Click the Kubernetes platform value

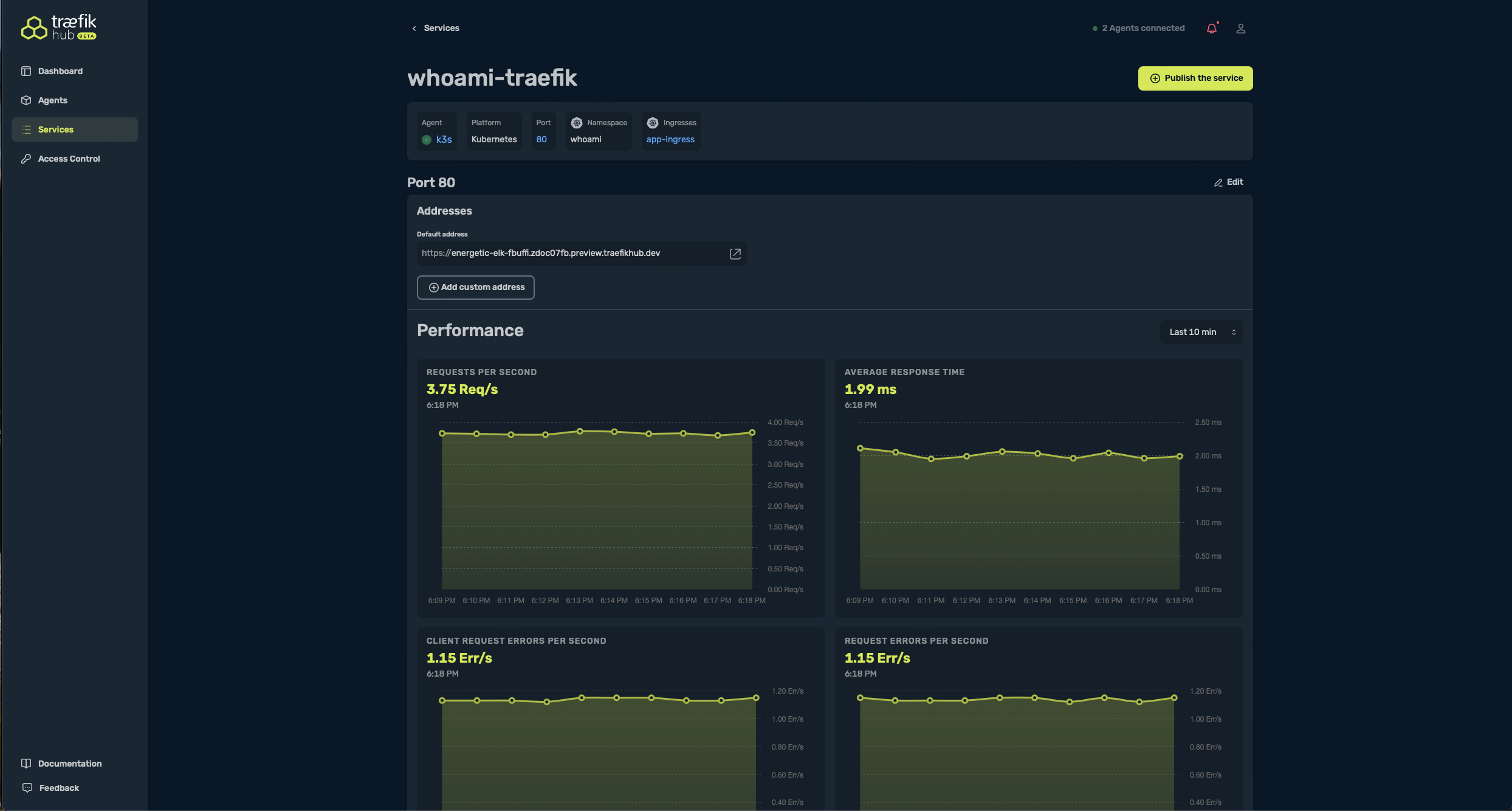[x=494, y=139]
